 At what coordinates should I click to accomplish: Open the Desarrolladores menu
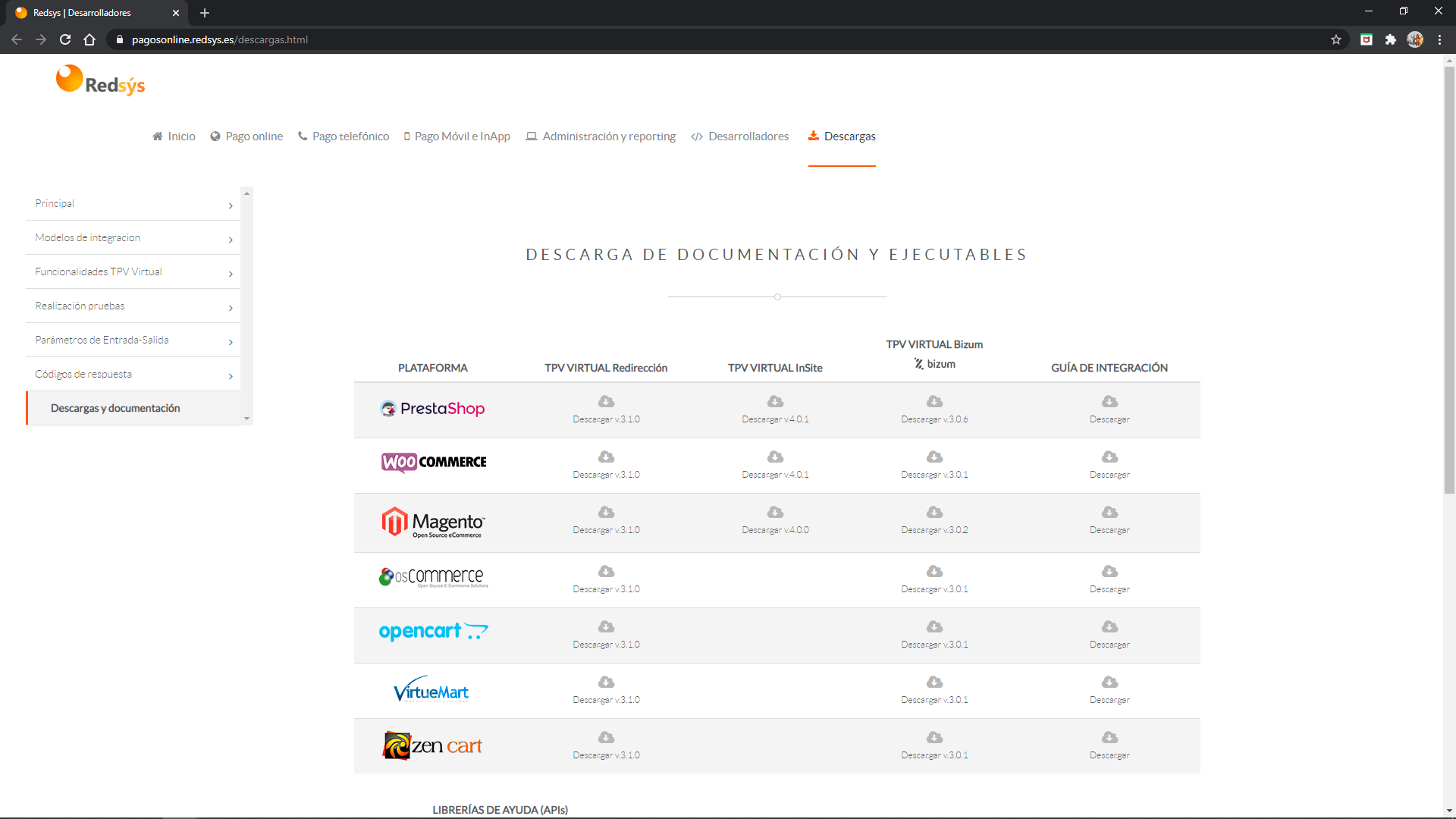740,136
